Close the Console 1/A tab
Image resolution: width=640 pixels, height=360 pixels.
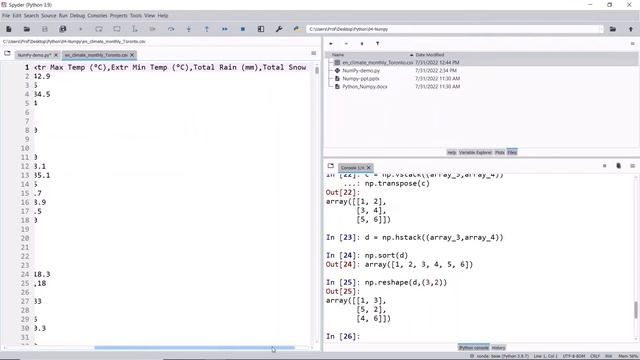(369, 167)
